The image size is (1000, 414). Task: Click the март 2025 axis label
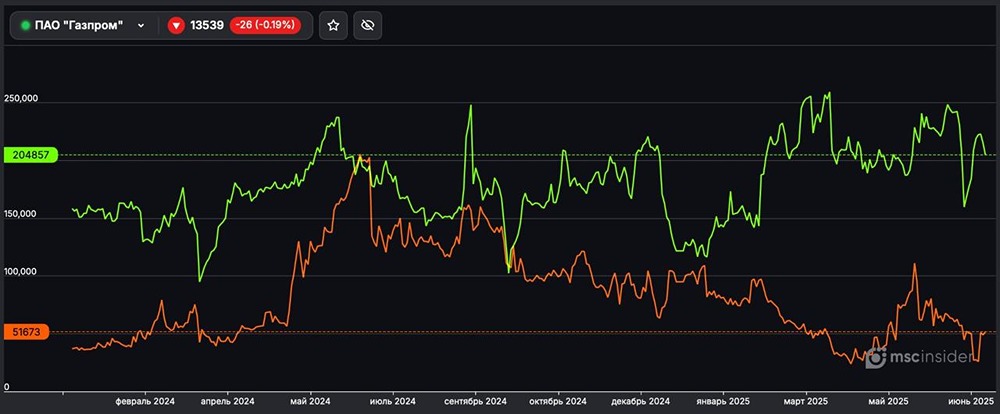coord(805,402)
